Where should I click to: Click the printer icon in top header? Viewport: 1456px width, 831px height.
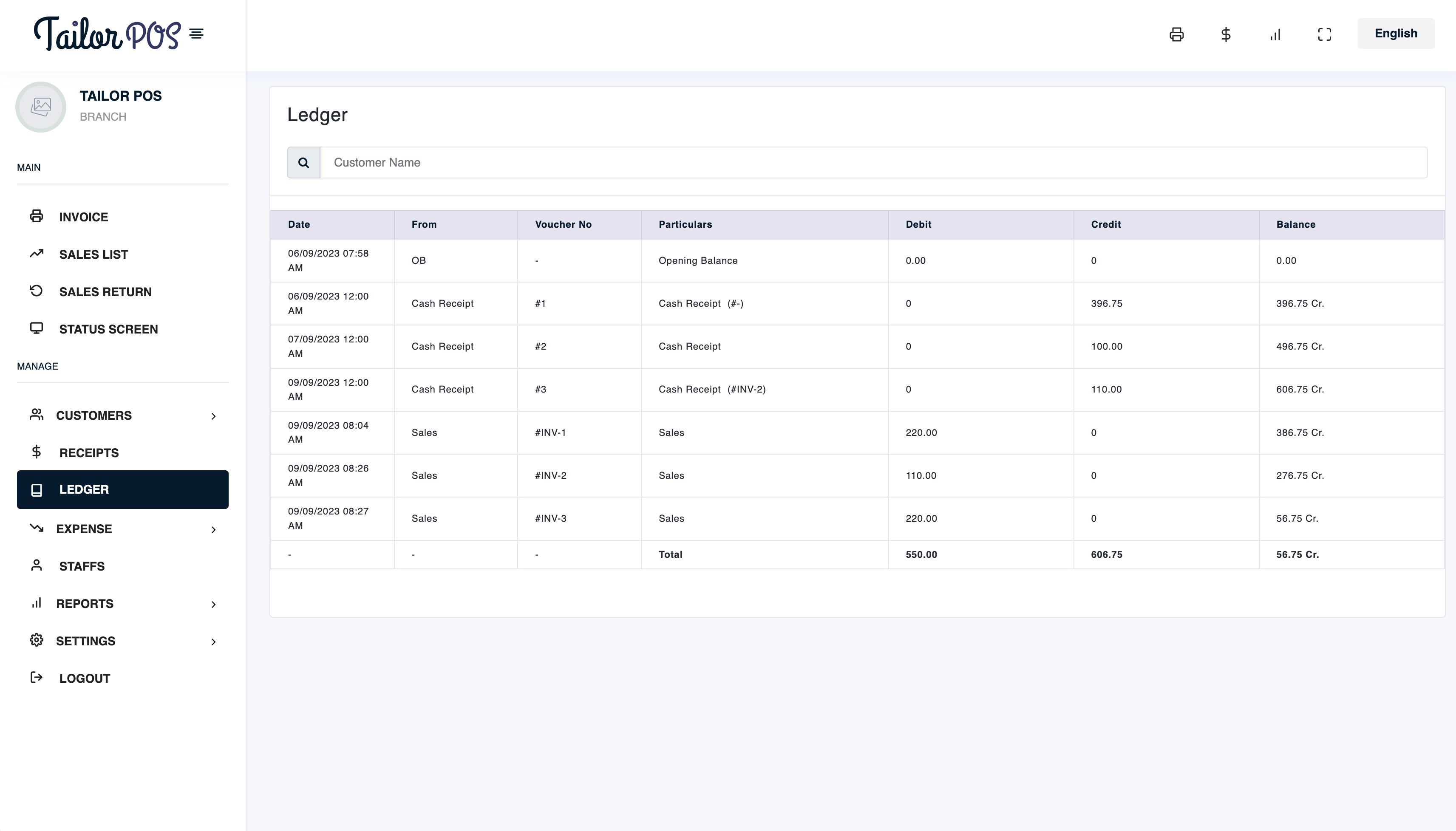pos(1176,34)
